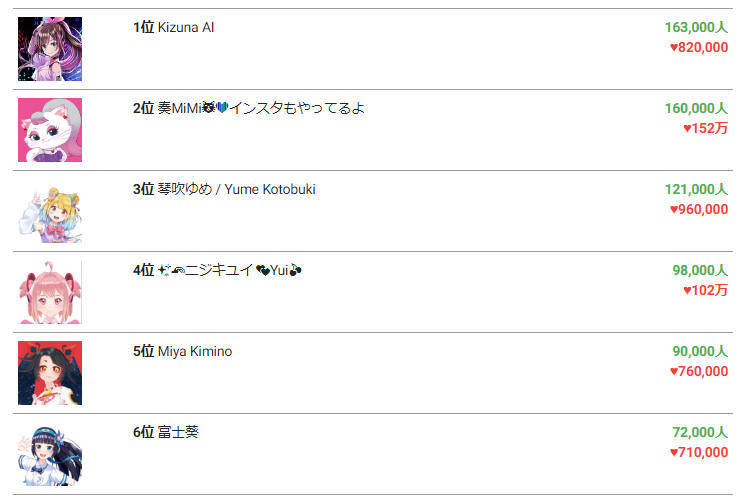Click the 72,000人 follower count
Image resolution: width=744 pixels, height=502 pixels.
(x=700, y=432)
